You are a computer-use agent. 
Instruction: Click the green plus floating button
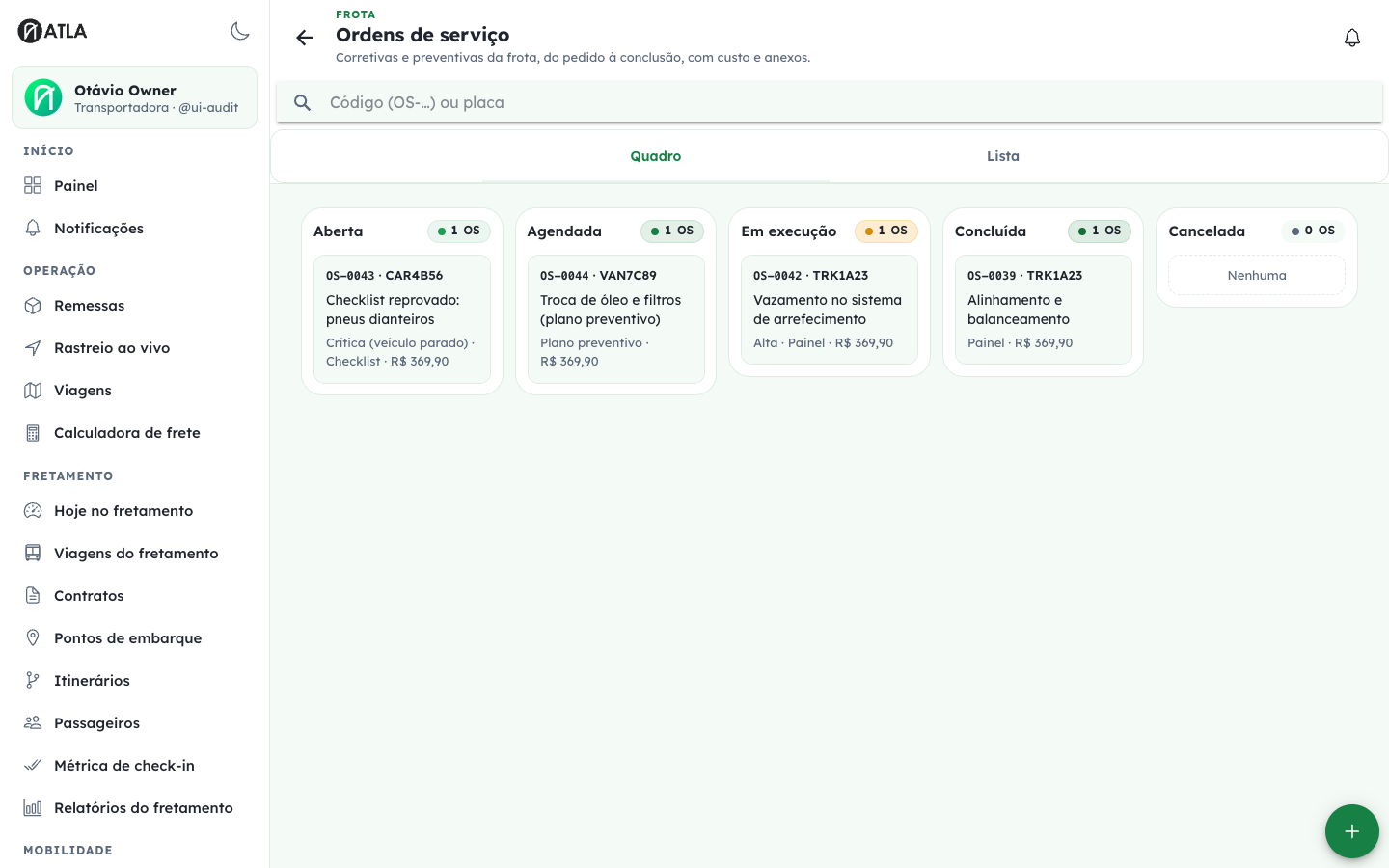point(1352,831)
